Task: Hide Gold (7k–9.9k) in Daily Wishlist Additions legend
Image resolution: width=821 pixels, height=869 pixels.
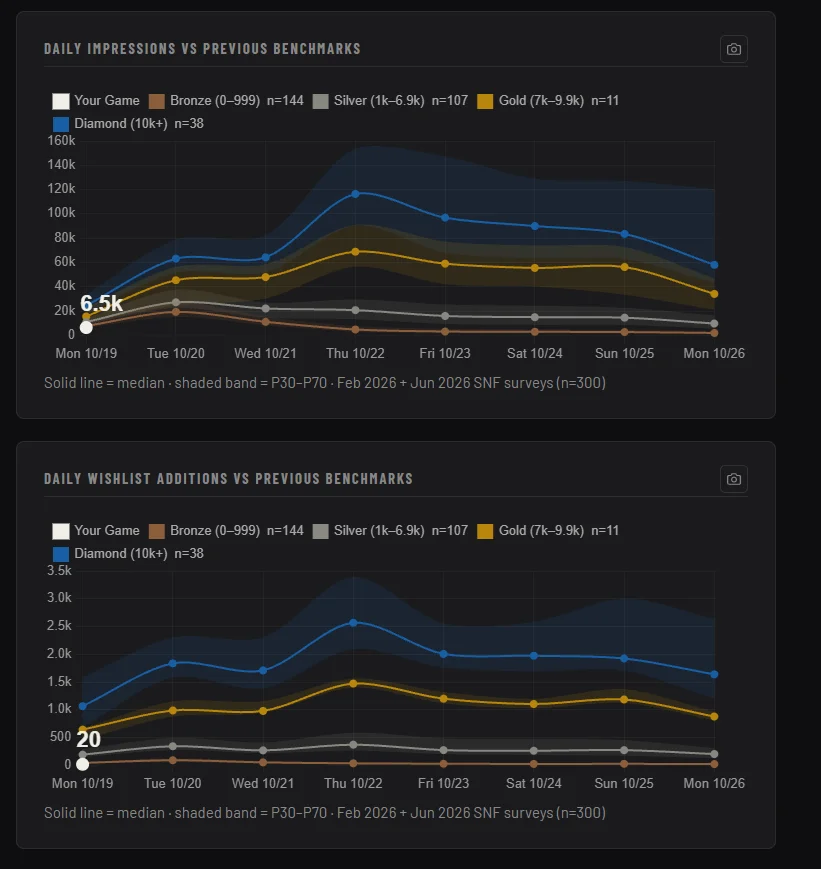Action: tap(548, 531)
